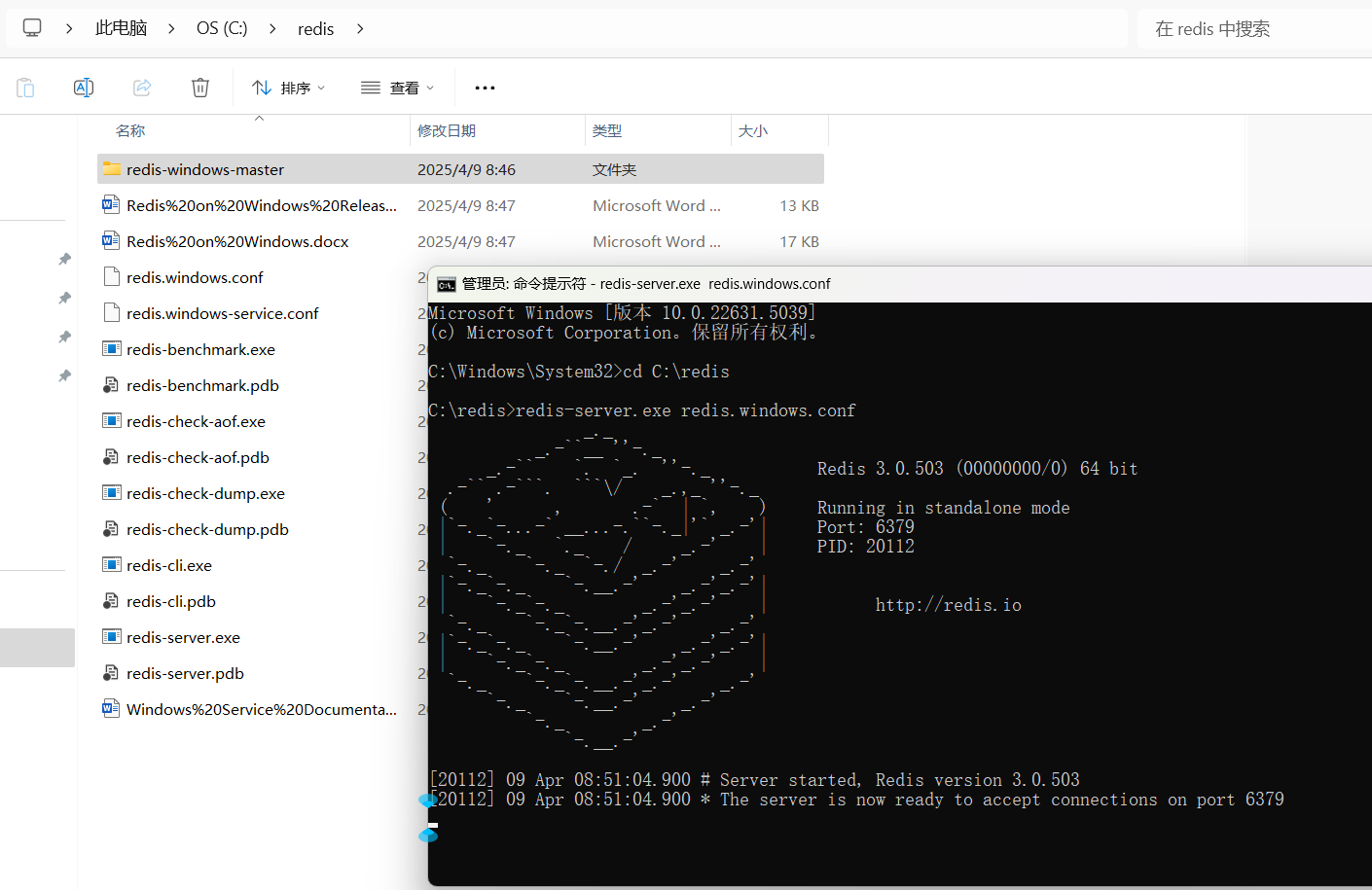Click the command prompt window title icon

coord(447,284)
